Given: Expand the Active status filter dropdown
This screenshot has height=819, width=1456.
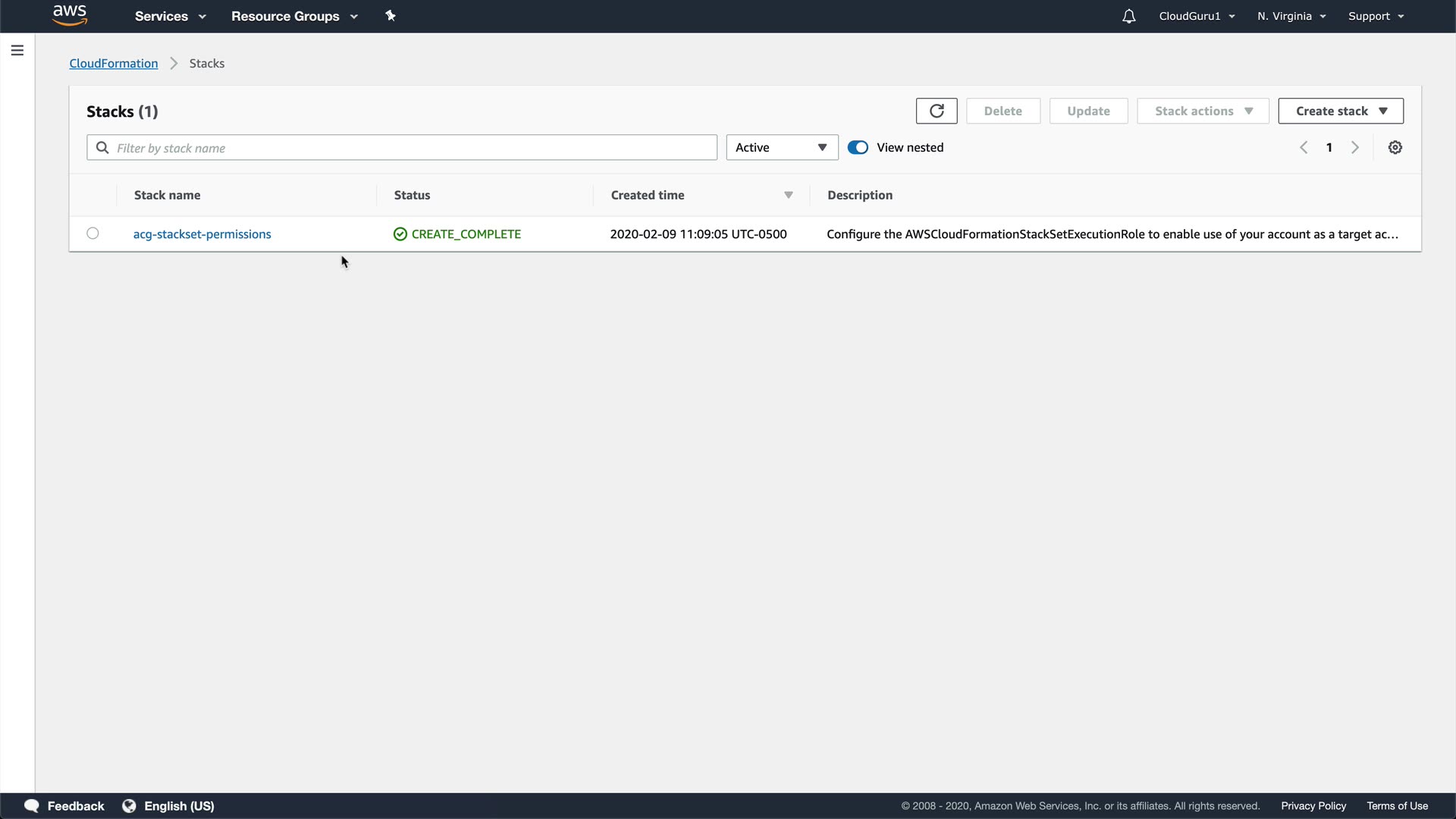Looking at the screenshot, I should [782, 148].
